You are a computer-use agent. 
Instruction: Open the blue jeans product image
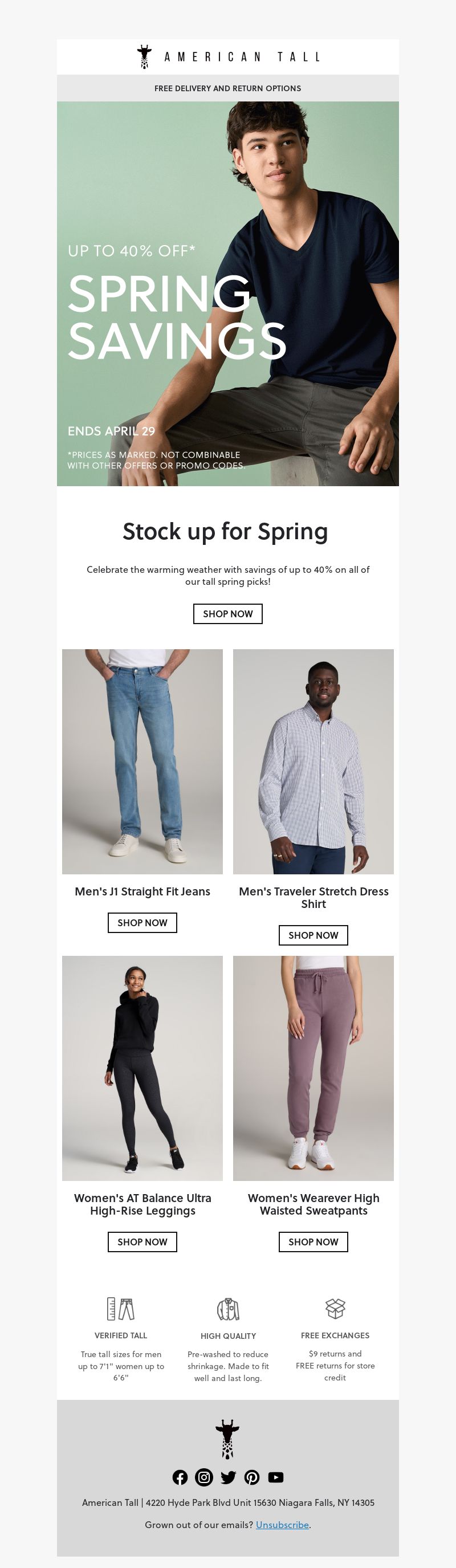pos(142,761)
